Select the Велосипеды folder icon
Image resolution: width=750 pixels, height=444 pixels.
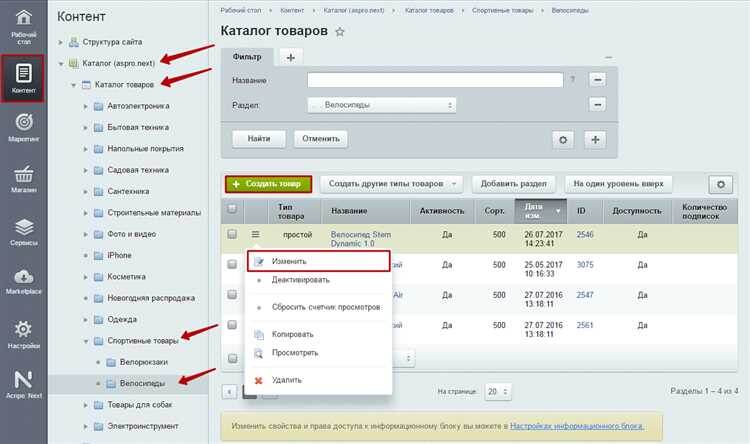pyautogui.click(x=110, y=384)
